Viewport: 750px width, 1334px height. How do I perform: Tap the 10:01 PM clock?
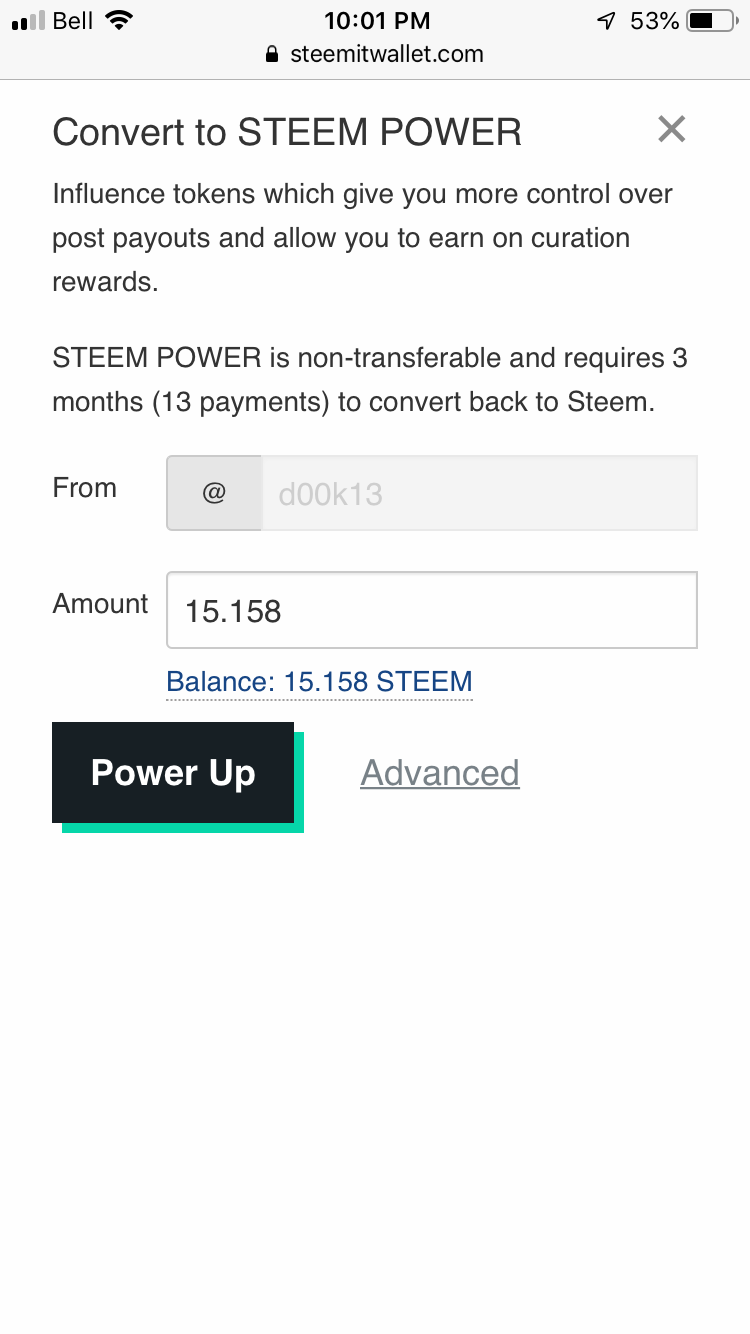[377, 20]
